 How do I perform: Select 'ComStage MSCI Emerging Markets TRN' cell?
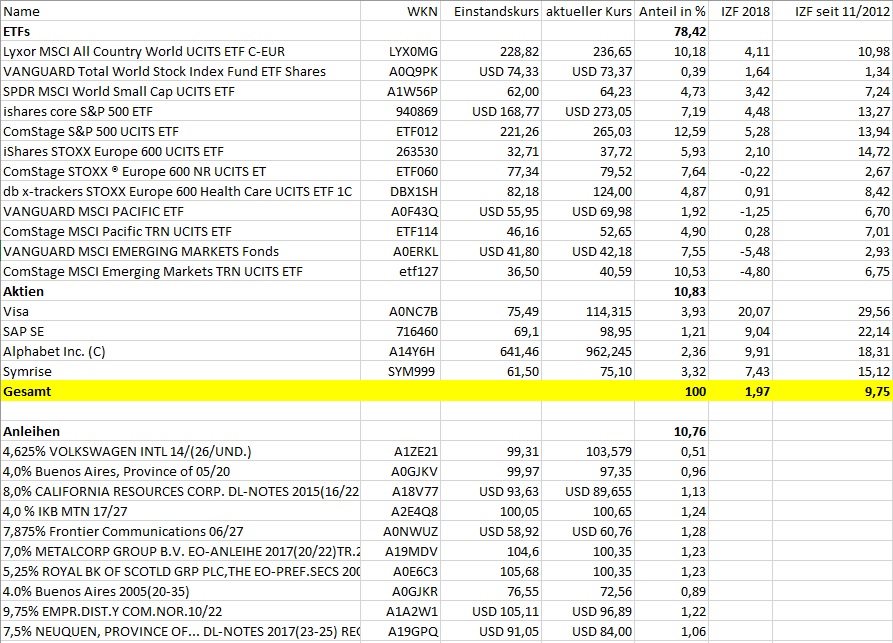coord(180,271)
